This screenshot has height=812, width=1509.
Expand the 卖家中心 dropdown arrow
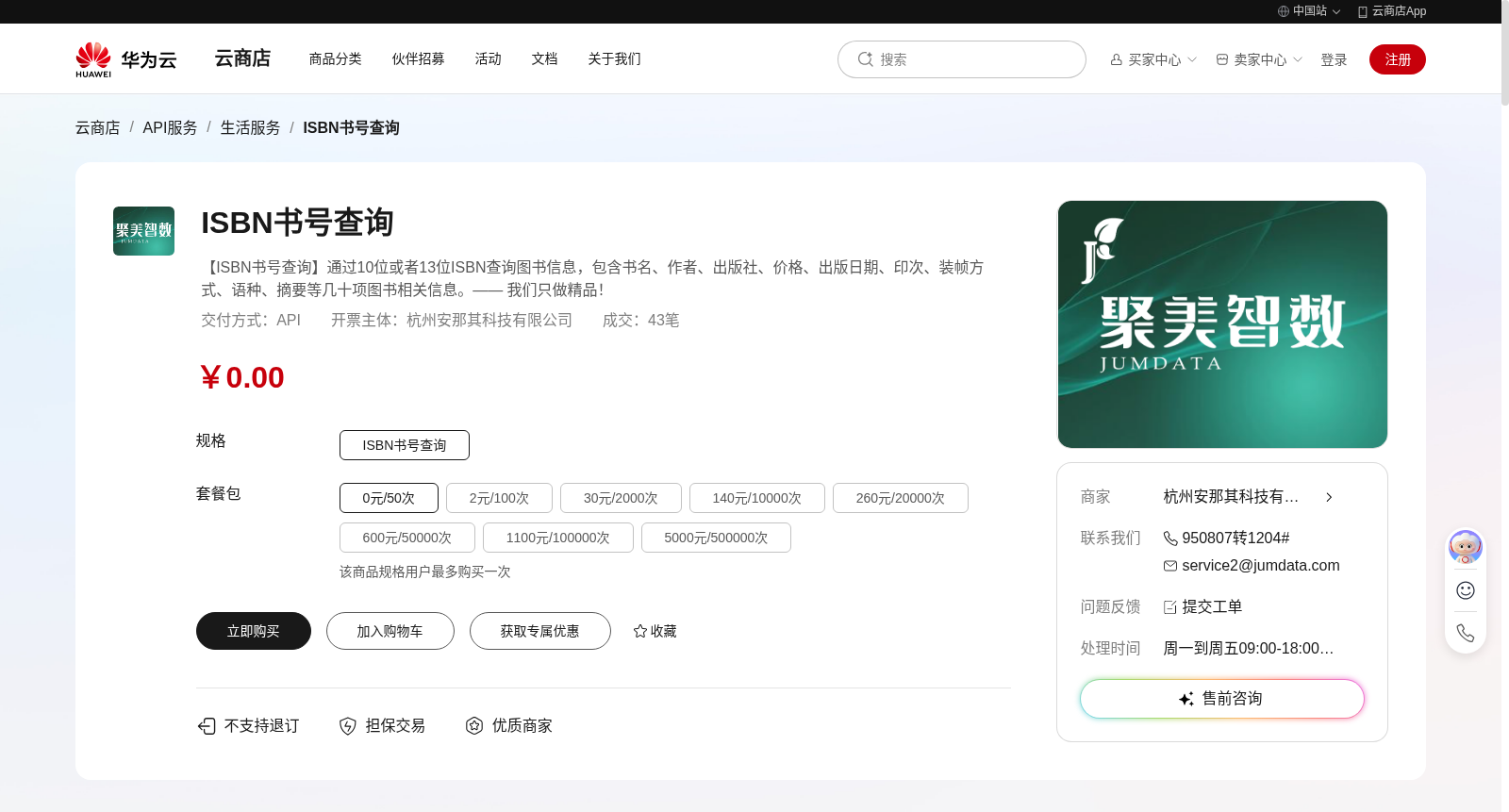(1298, 59)
